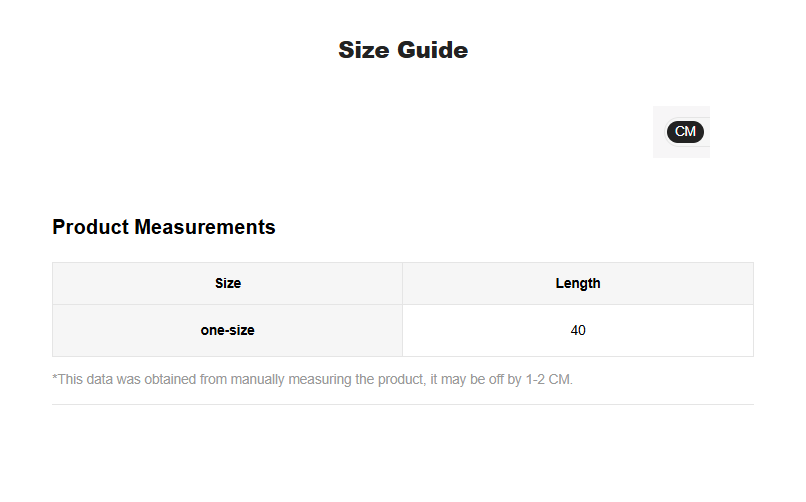Click the length value 40
The image size is (806, 502).
[578, 330]
